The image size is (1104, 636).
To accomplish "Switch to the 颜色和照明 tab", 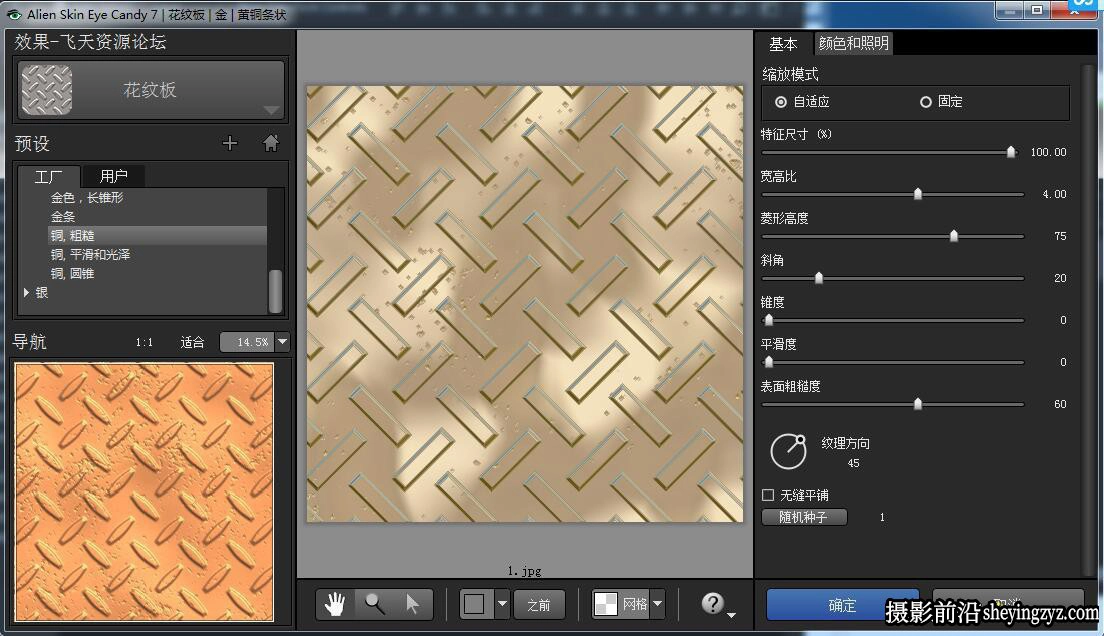I will click(x=853, y=44).
